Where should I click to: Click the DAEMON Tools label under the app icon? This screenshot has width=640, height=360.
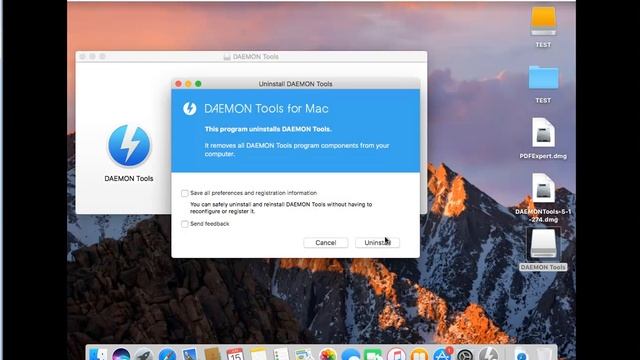coord(129,178)
